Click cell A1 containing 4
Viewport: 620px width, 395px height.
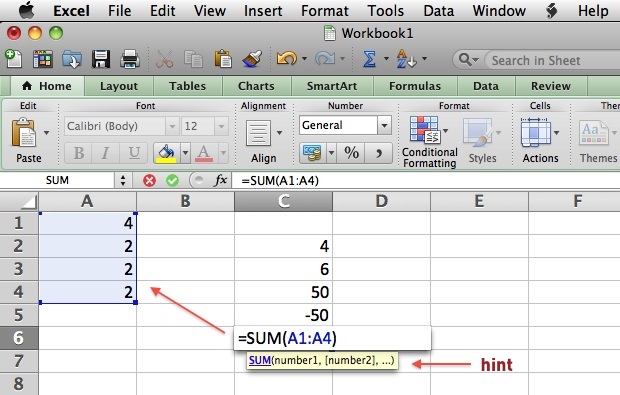point(87,223)
